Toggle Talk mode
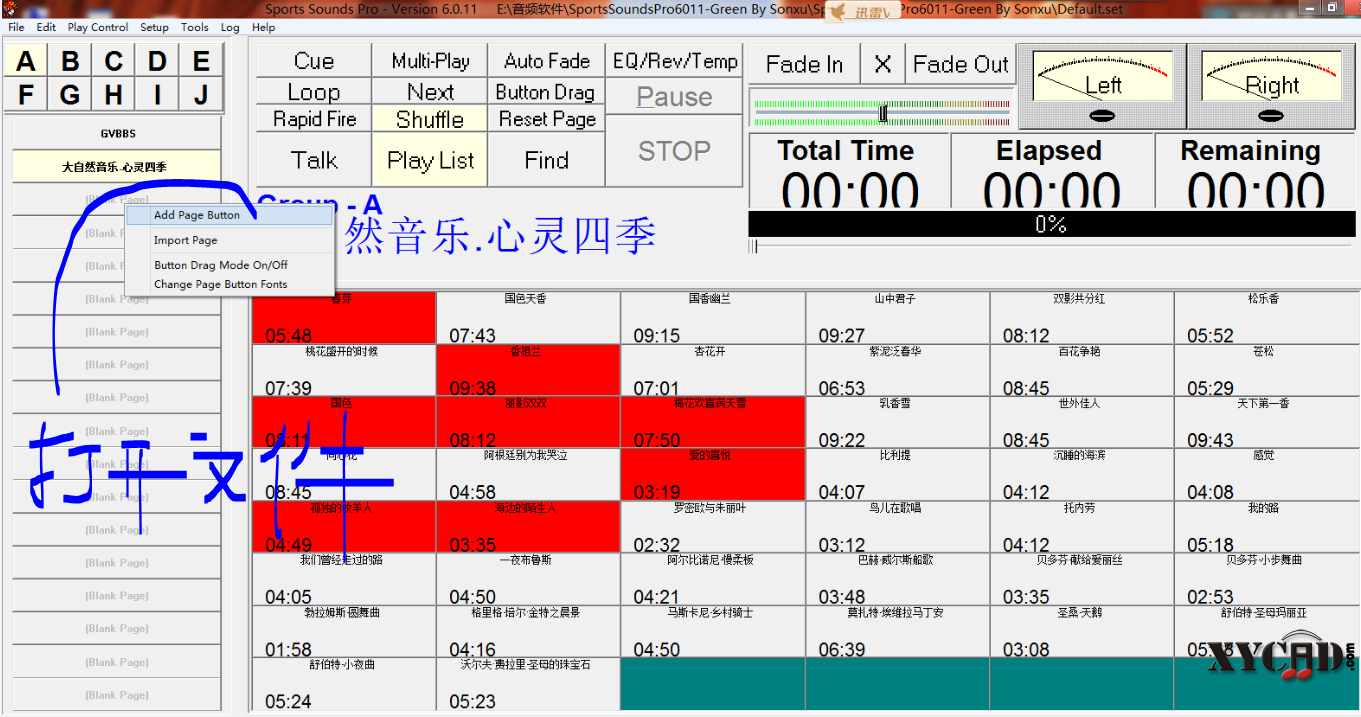The height and width of the screenshot is (717, 1361). (x=314, y=160)
